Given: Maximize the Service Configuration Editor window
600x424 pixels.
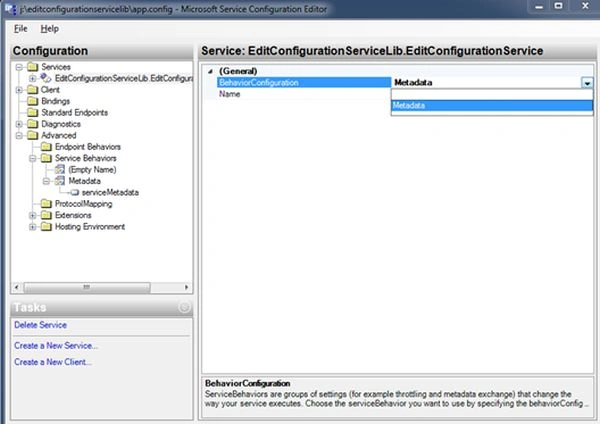Looking at the screenshot, I should 558,6.
